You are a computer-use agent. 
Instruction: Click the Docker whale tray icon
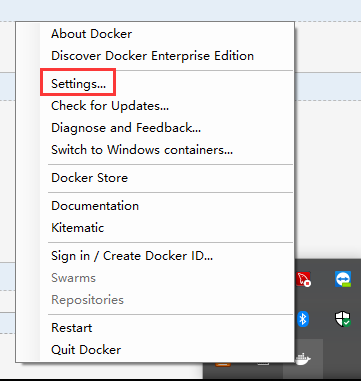click(303, 359)
